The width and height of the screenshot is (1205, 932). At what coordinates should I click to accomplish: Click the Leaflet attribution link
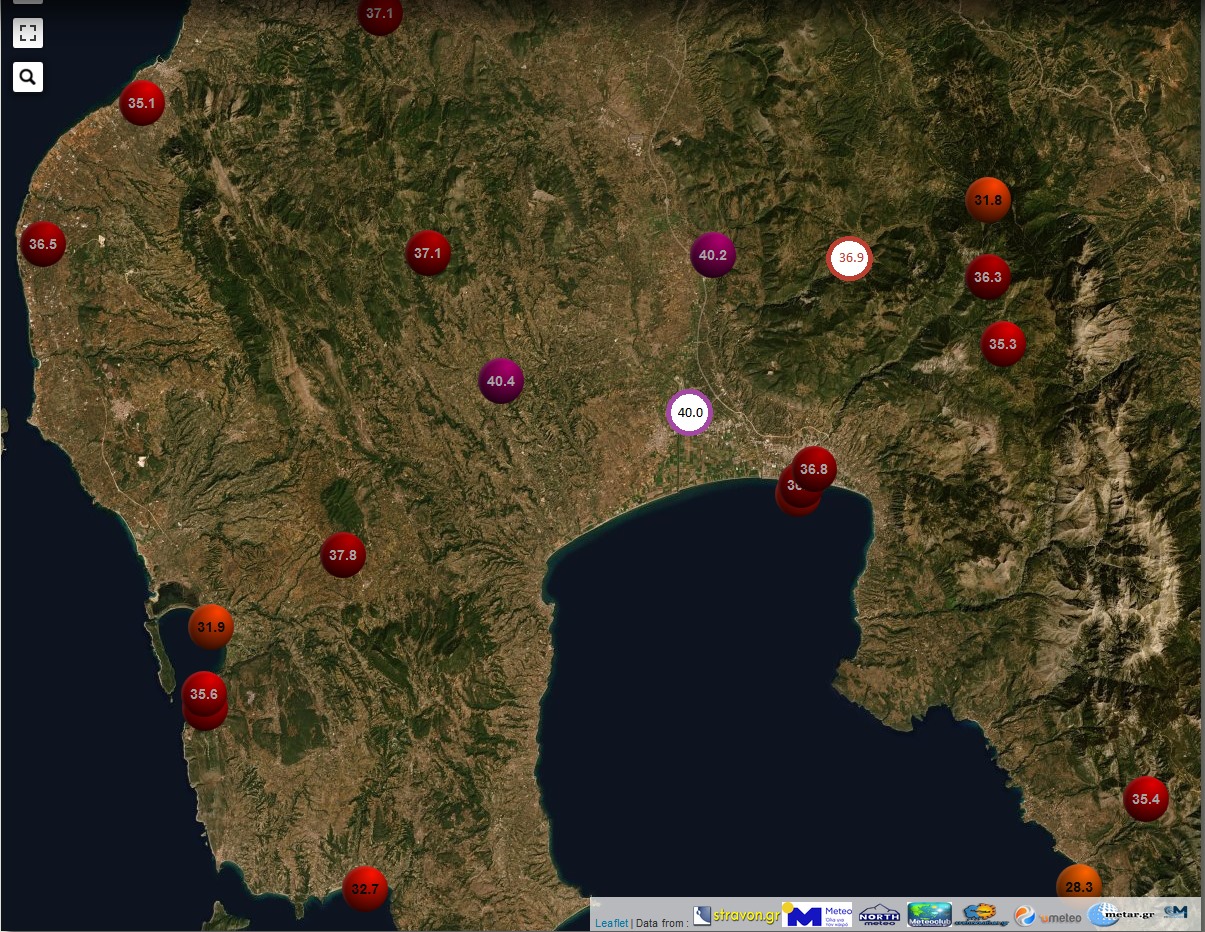[x=612, y=923]
